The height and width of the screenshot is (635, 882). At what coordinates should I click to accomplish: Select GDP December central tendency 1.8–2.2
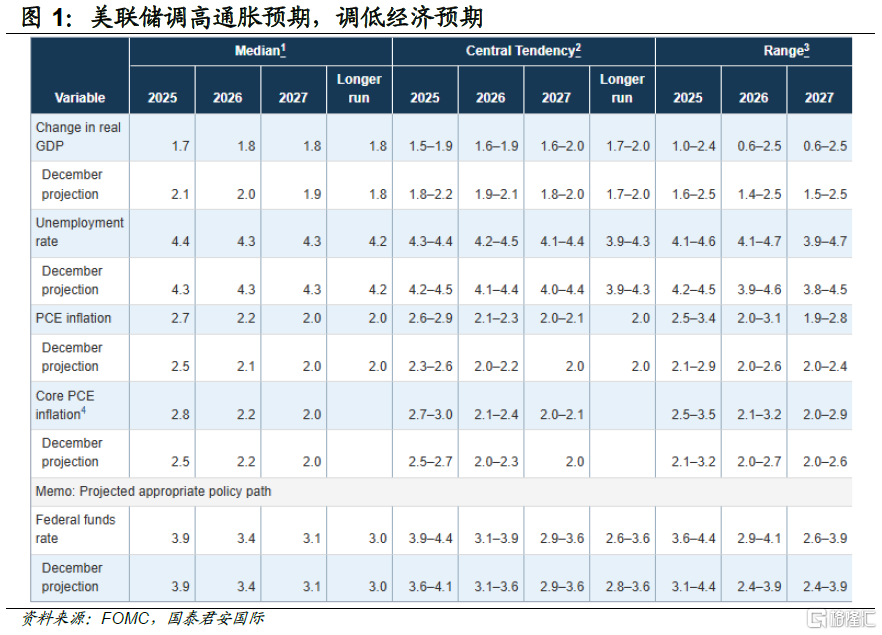[x=431, y=195]
